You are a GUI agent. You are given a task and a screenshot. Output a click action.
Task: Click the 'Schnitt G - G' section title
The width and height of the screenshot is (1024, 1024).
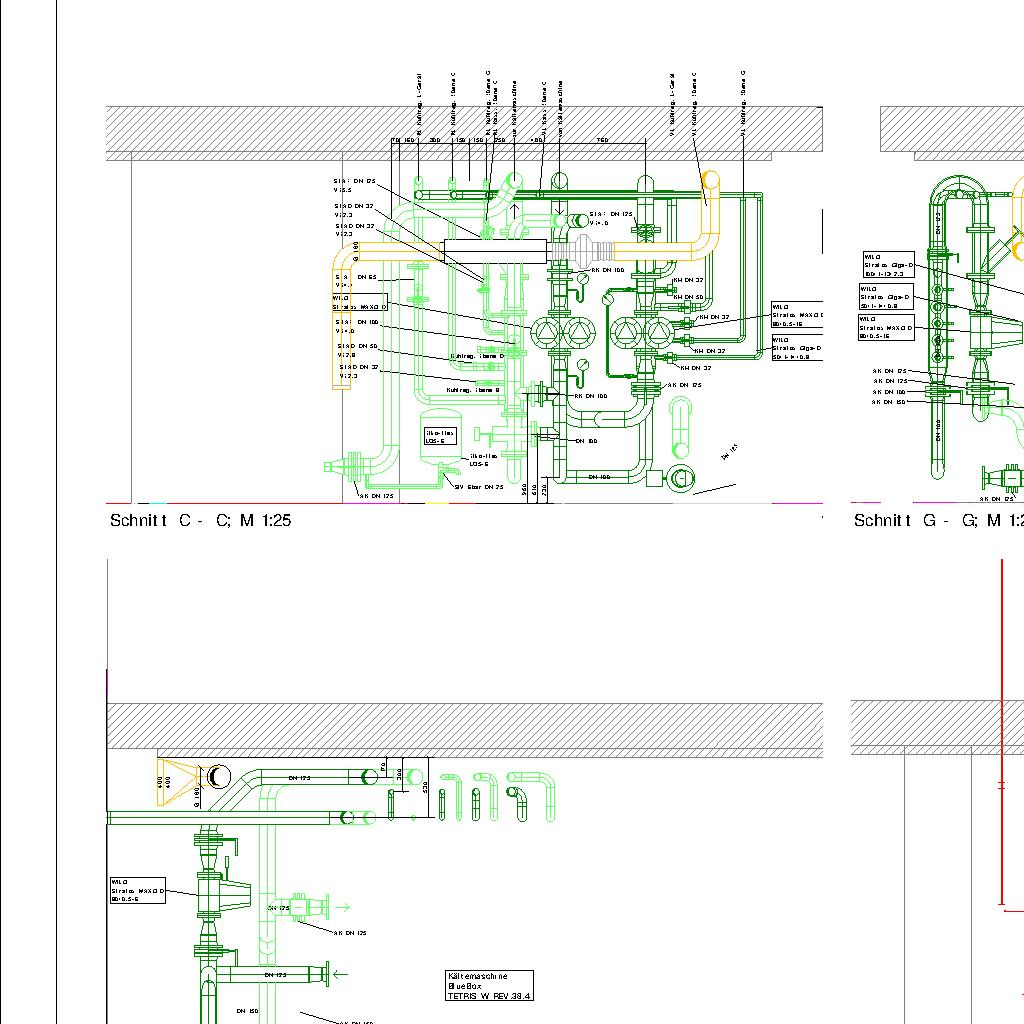pyautogui.click(x=938, y=520)
